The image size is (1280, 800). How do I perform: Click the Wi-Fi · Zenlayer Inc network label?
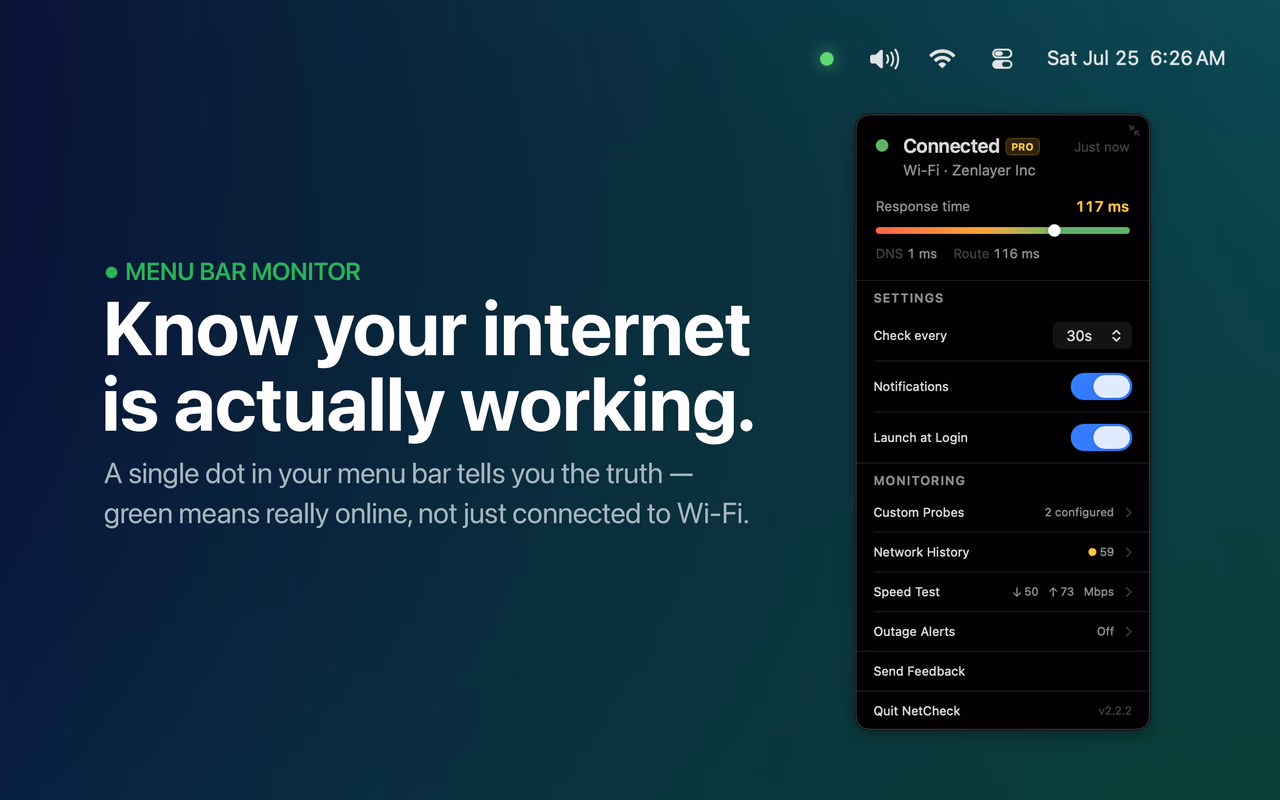(x=969, y=171)
